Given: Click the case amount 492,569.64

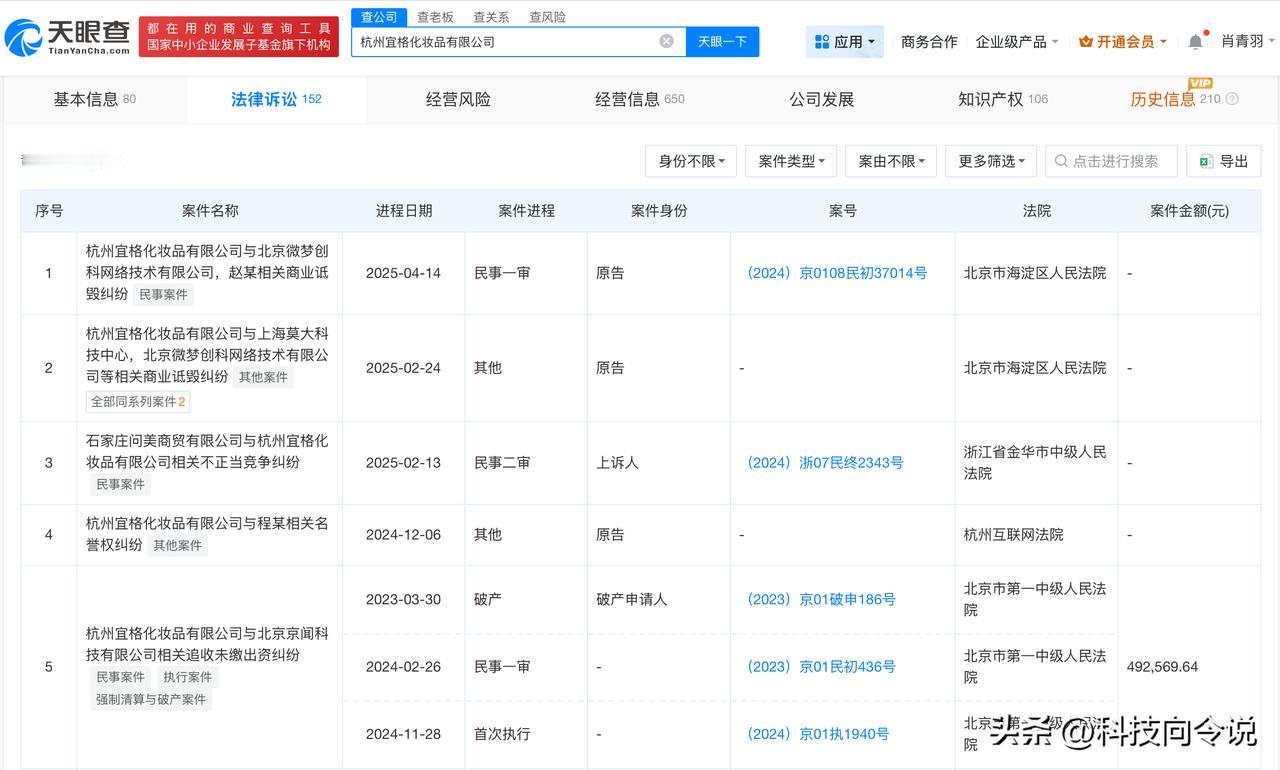Looking at the screenshot, I should (x=1162, y=667).
